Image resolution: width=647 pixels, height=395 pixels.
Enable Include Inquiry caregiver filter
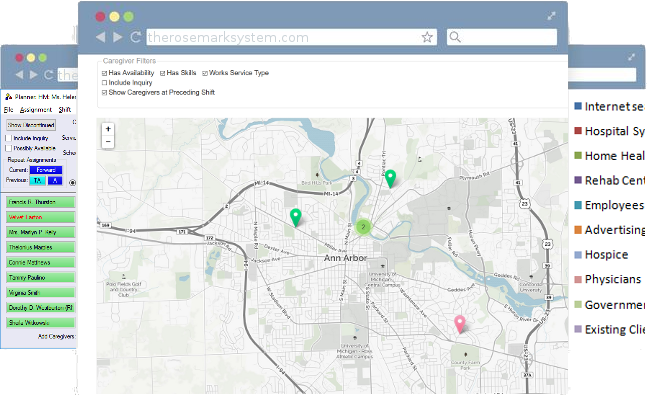pyautogui.click(x=104, y=83)
